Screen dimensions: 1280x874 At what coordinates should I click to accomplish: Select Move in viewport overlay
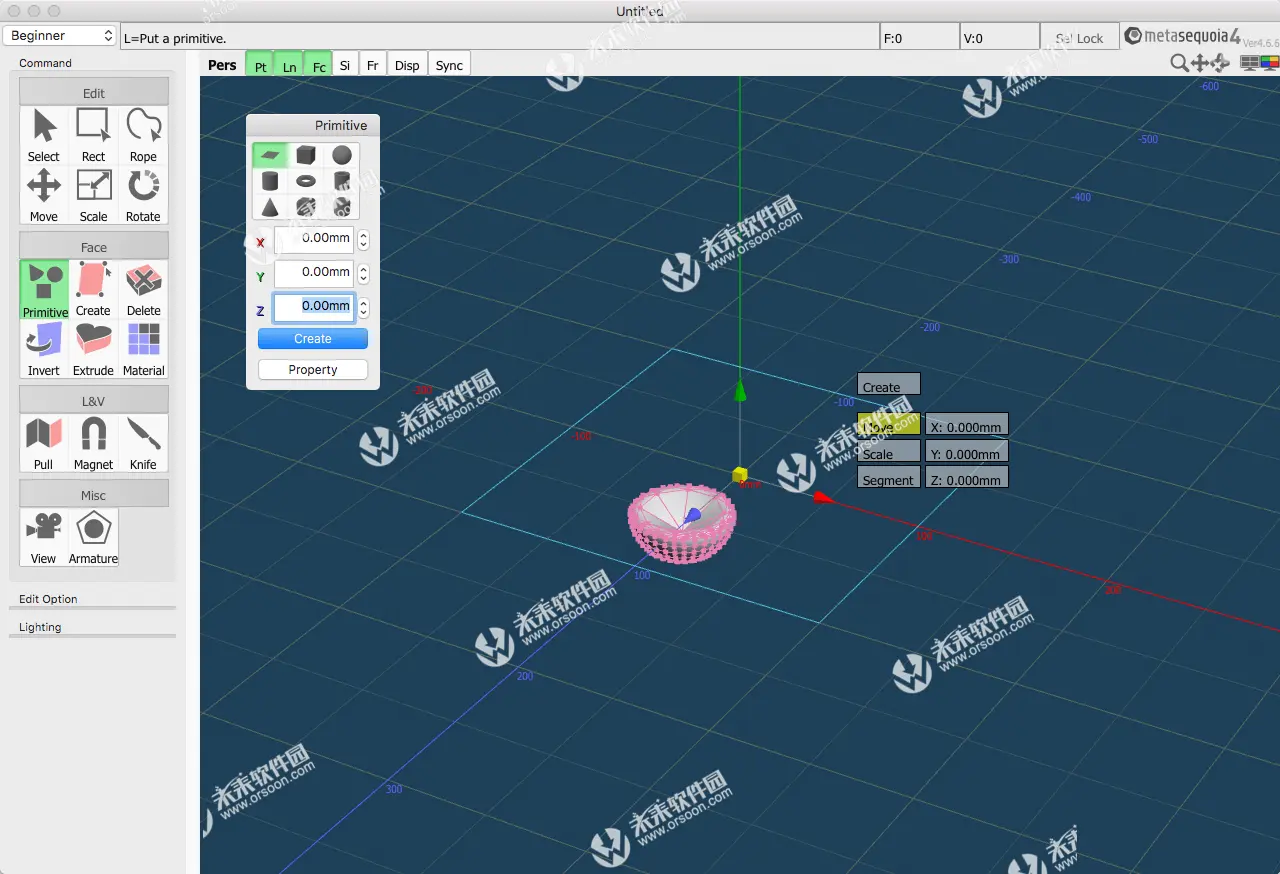click(889, 424)
